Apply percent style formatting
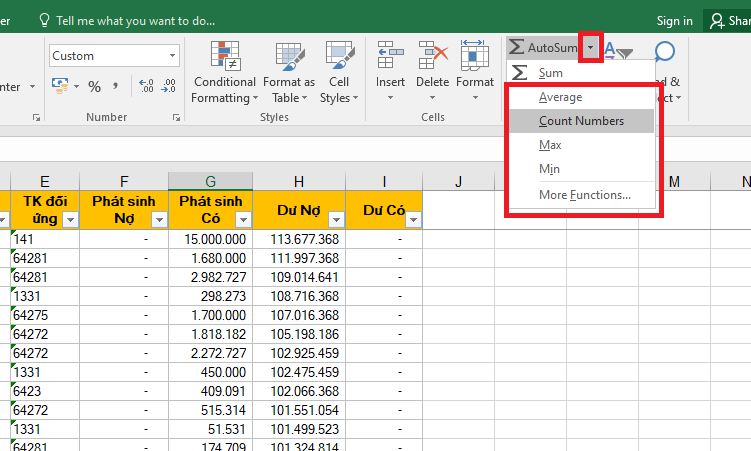 click(95, 87)
